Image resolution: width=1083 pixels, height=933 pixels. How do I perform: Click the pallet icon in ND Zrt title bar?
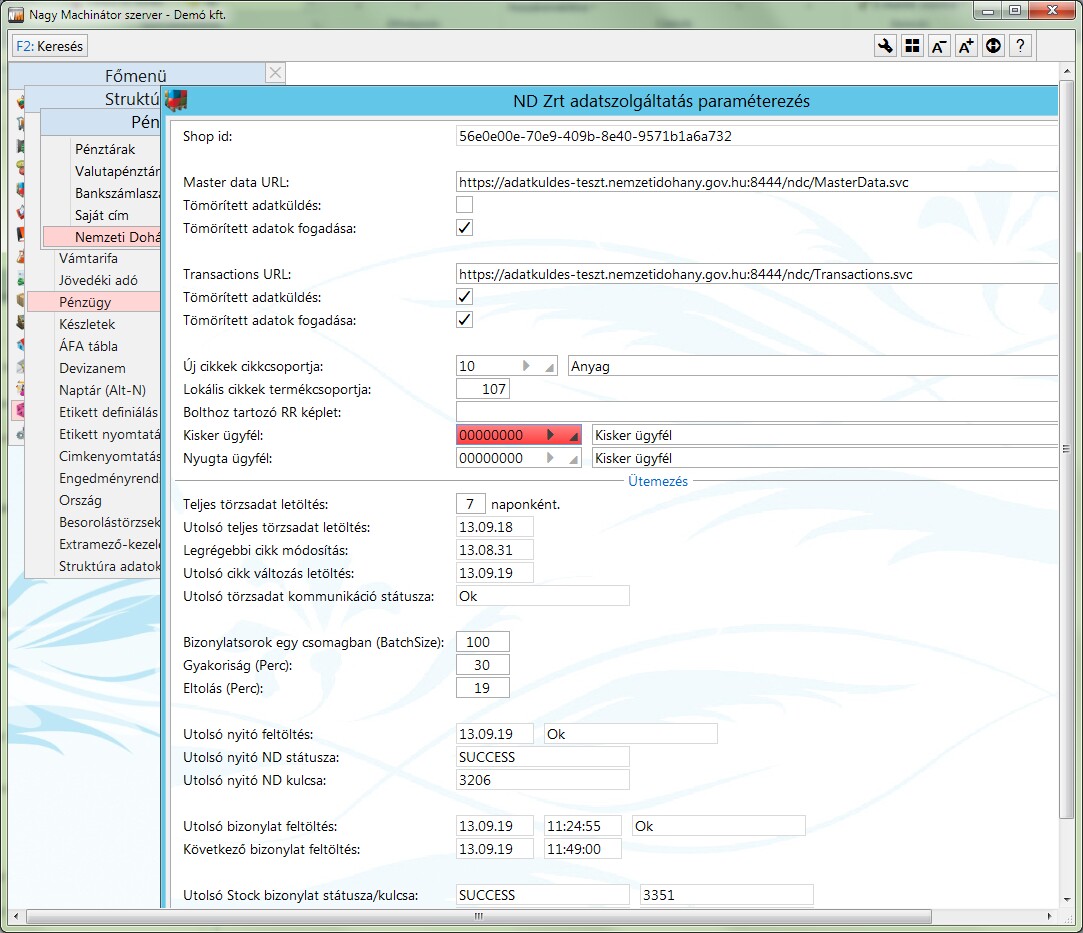tap(177, 101)
